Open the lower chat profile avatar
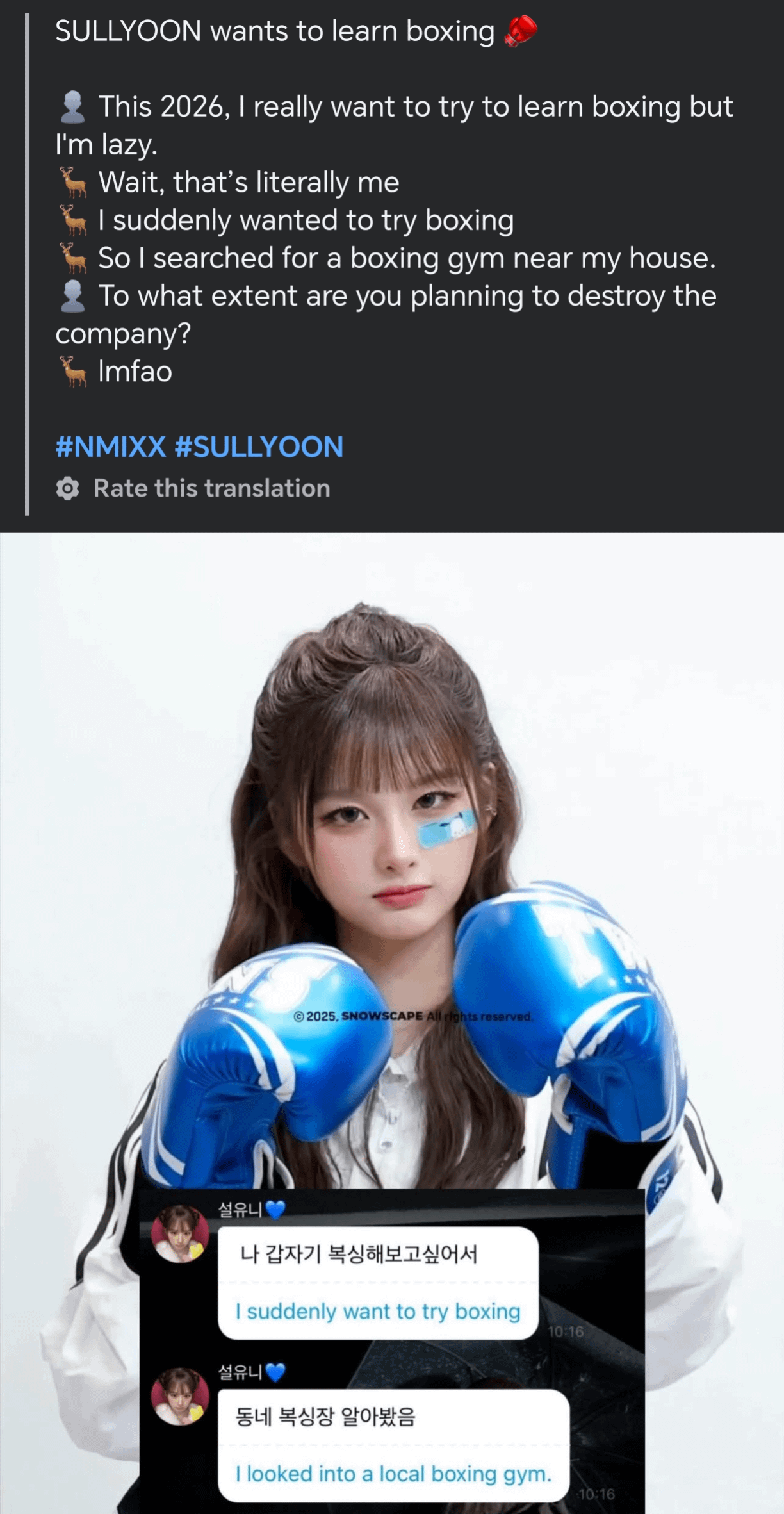The image size is (784, 1514). click(180, 1396)
